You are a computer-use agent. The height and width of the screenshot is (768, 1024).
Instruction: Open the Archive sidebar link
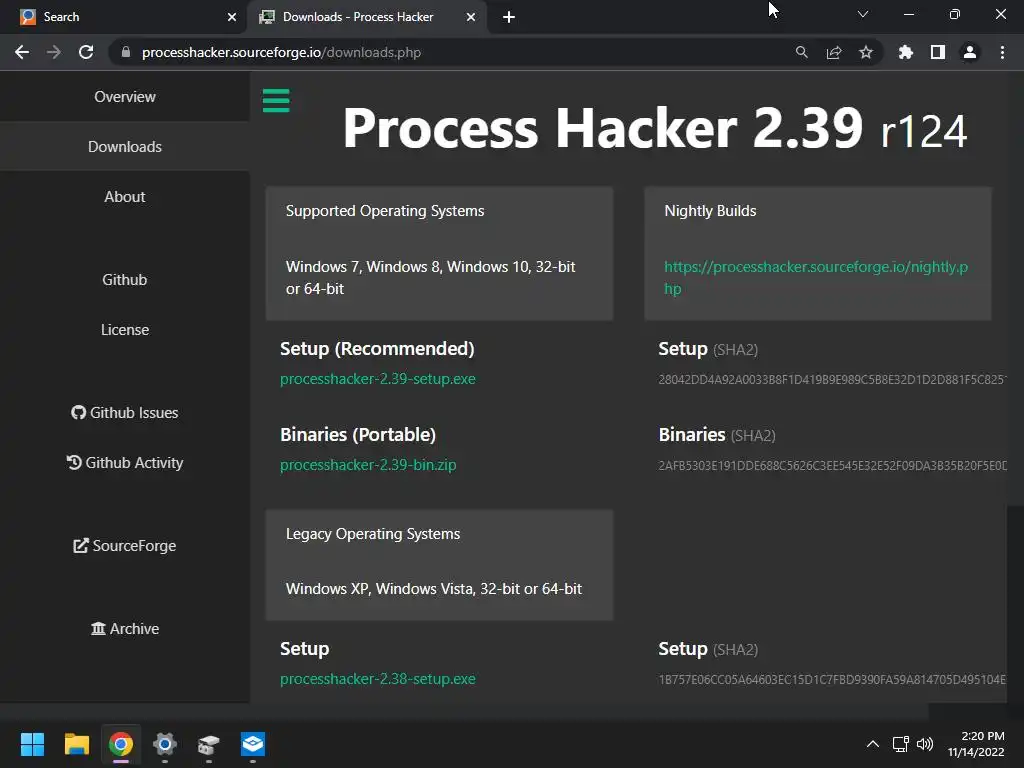point(125,628)
